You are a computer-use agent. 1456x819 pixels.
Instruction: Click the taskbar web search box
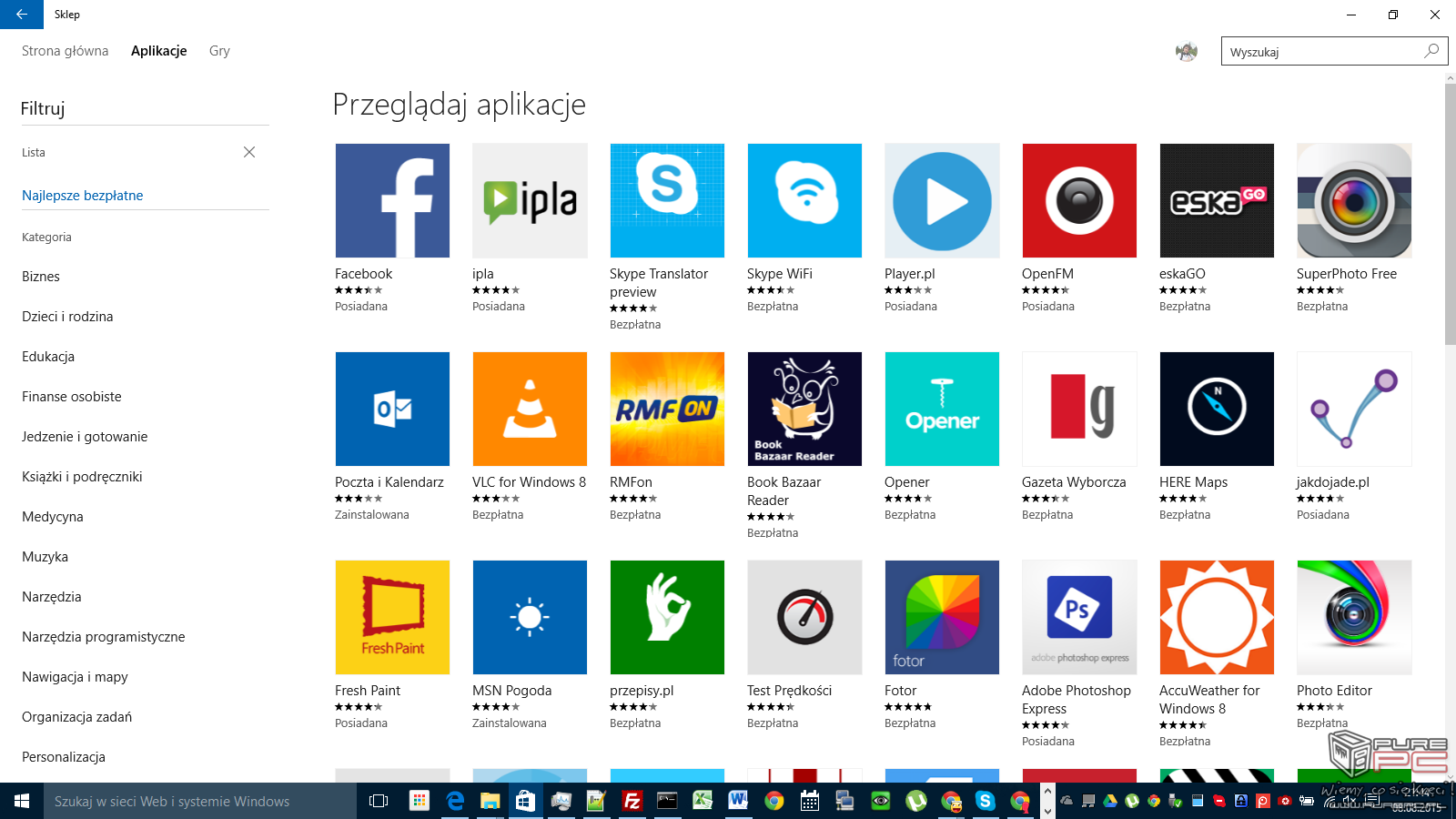pos(200,801)
